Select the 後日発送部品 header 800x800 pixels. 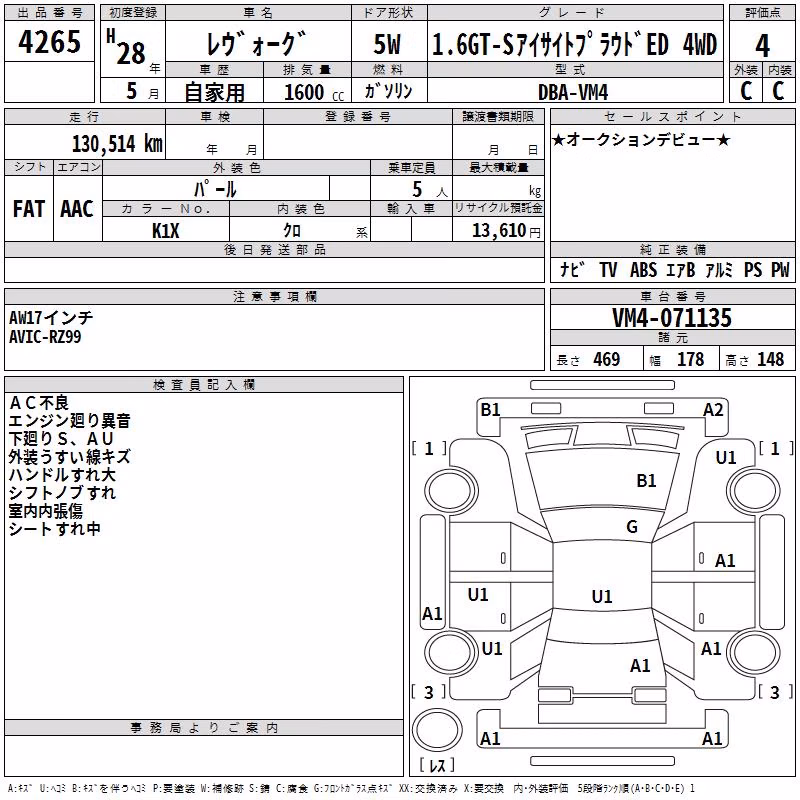tap(274, 249)
